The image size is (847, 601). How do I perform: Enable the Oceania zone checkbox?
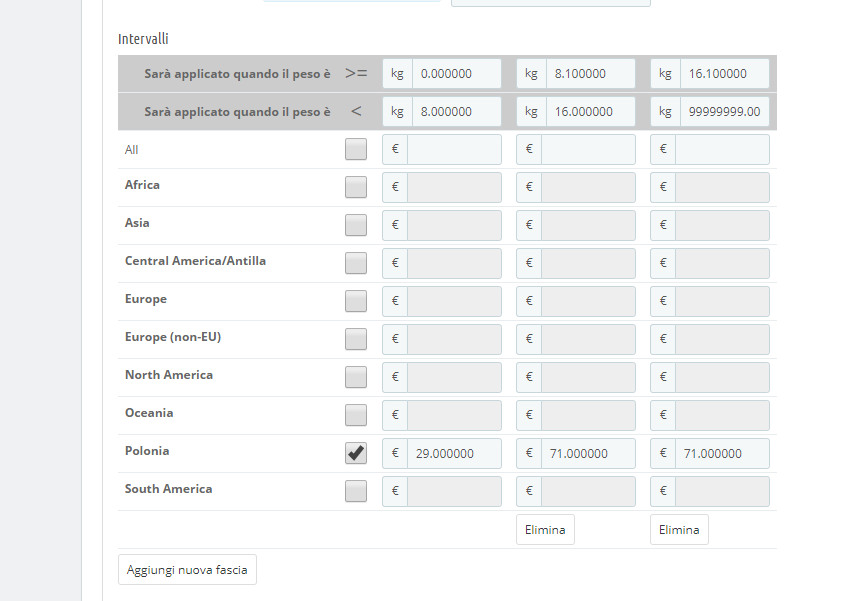(356, 415)
